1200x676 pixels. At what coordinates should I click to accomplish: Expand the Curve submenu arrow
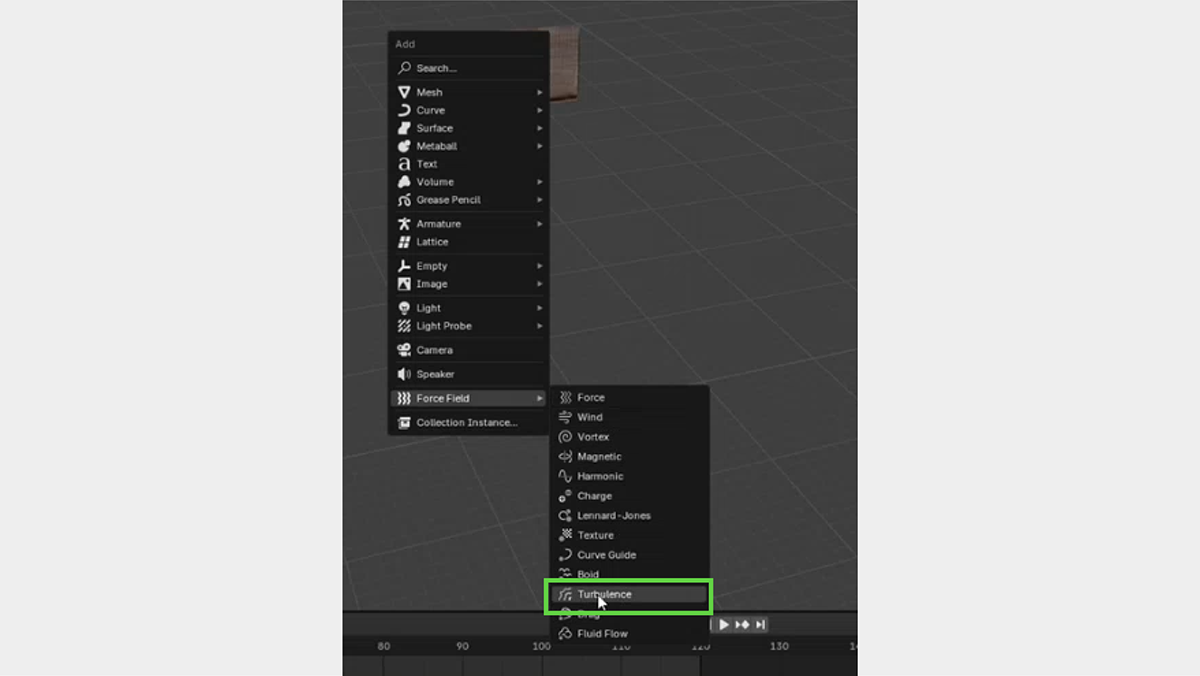540,110
